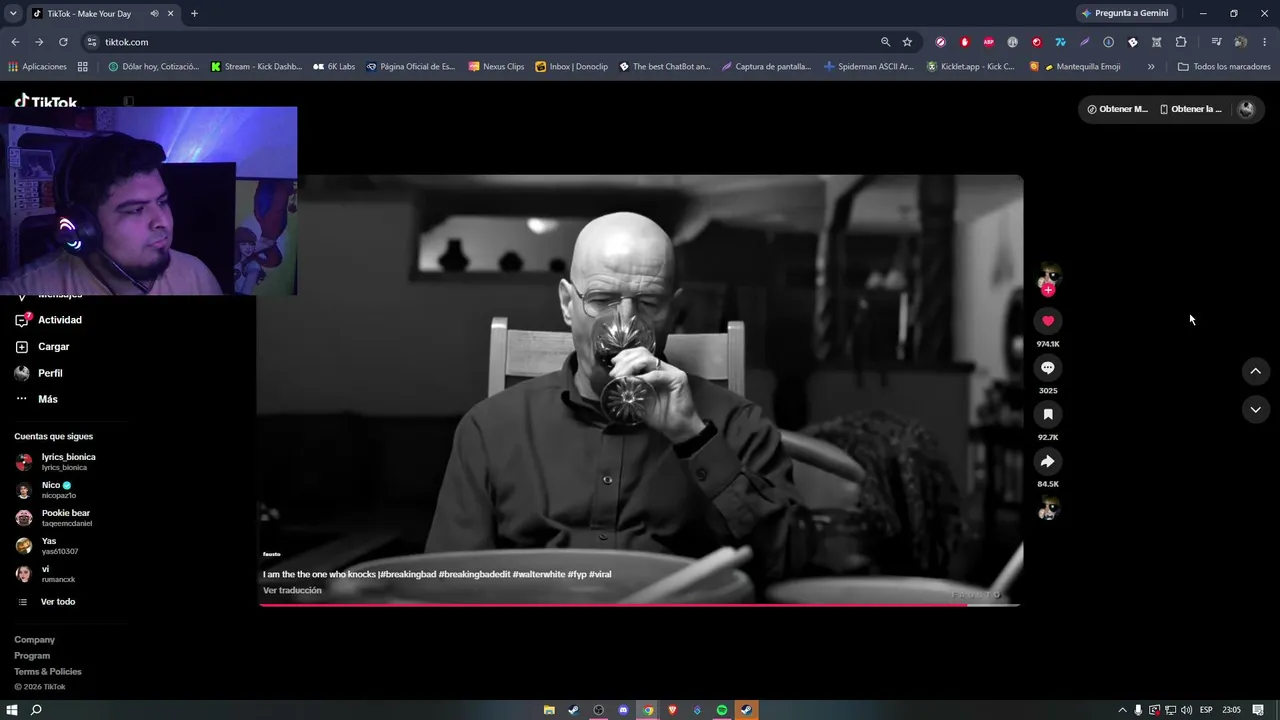The width and height of the screenshot is (1280, 720).
Task: Open the Chrome three-dot menu
Action: (x=1265, y=42)
